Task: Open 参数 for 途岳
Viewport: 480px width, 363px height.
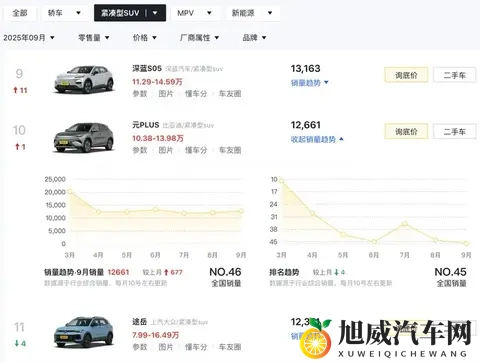Action: coord(140,347)
